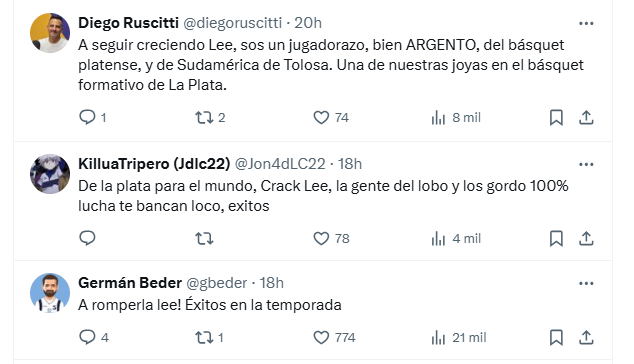Like Germán Beder's tweet with 774 likes
634x364 pixels.
(334, 337)
